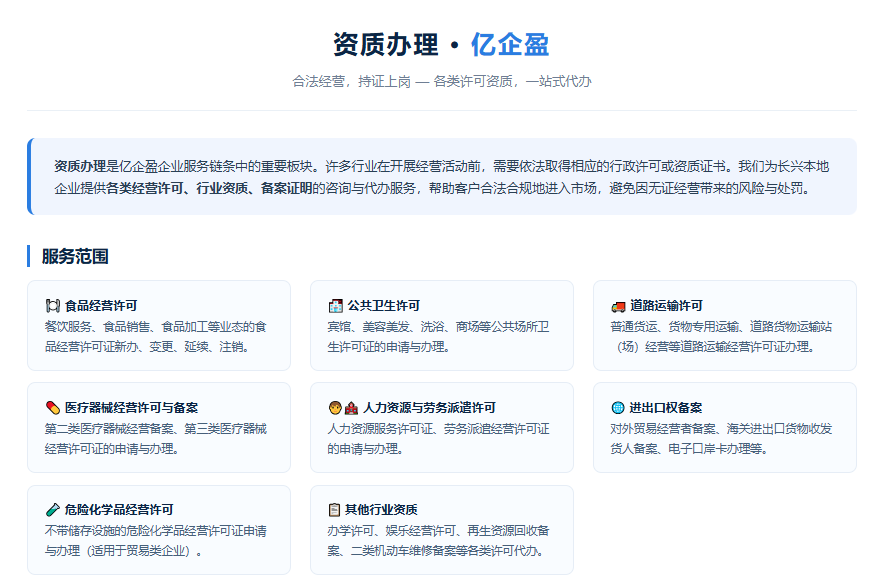Click description starting 宾馆、美容美发
This screenshot has height=586, width=887.
[438, 337]
